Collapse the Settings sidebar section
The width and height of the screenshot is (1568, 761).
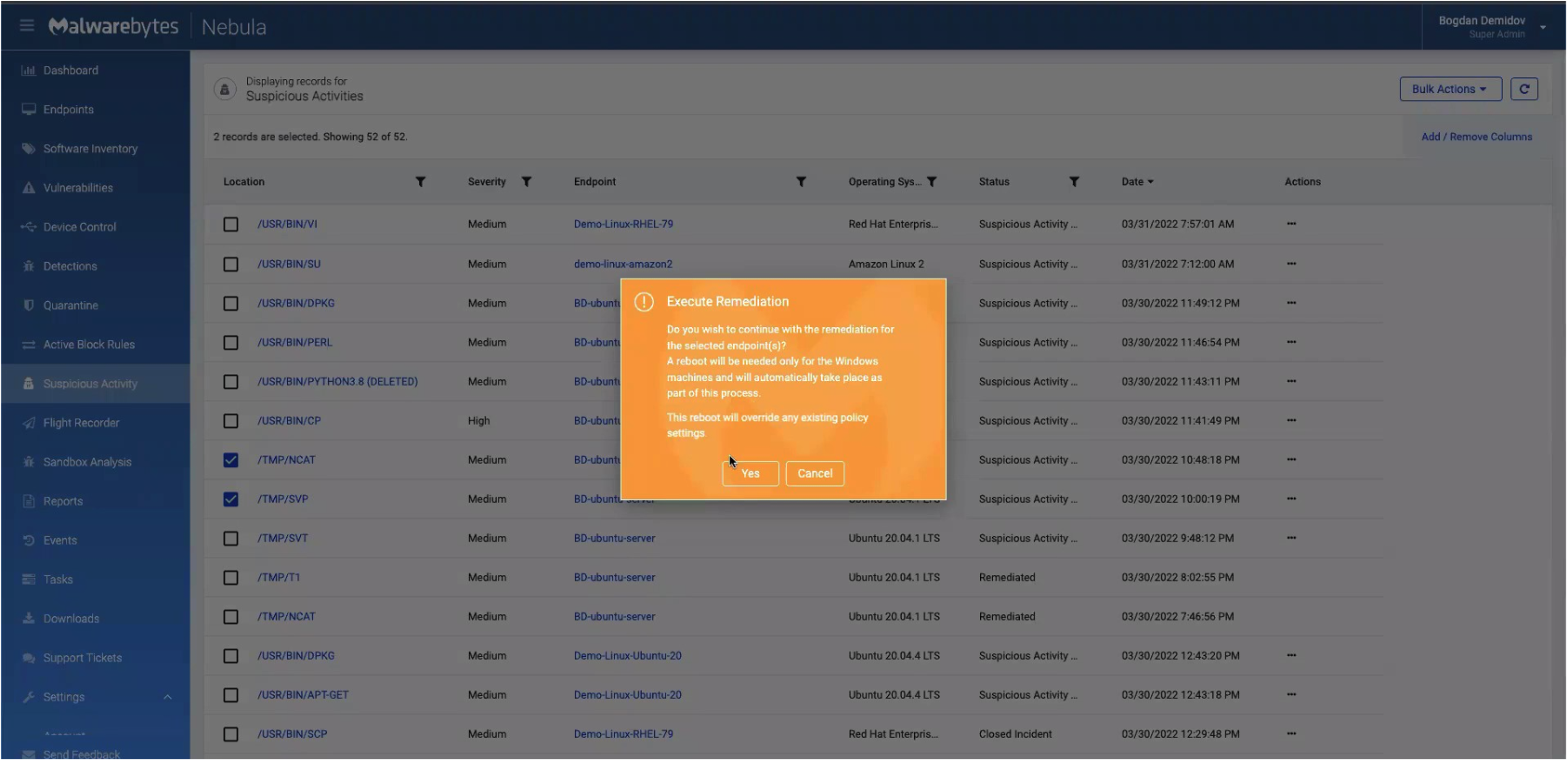(x=167, y=697)
